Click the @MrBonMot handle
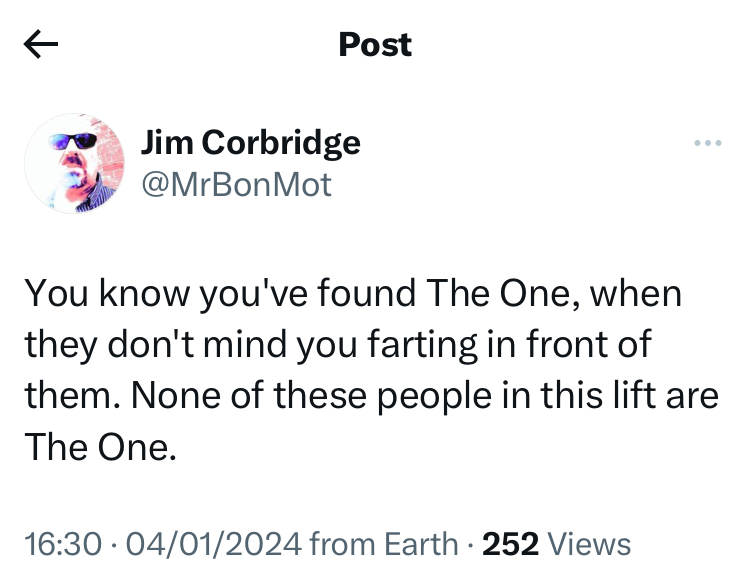This screenshot has width=750, height=585. coord(236,184)
